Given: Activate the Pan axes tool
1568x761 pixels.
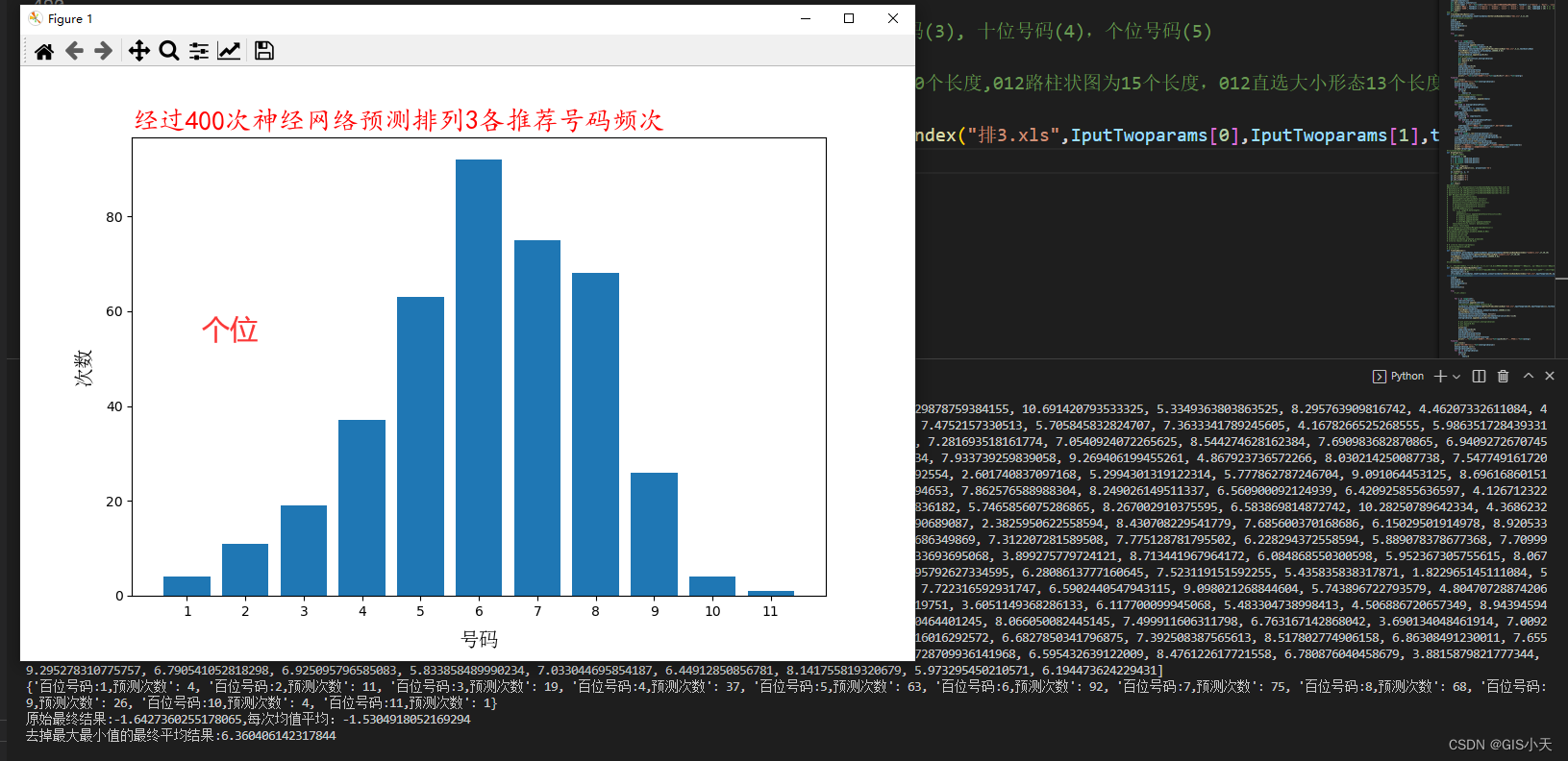Looking at the screenshot, I should (x=139, y=51).
